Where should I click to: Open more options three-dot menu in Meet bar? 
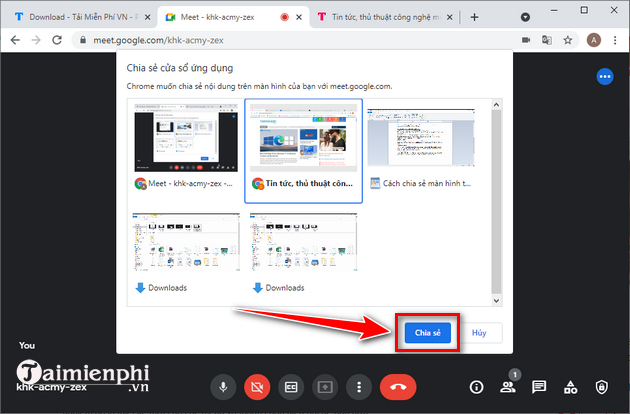[359, 387]
